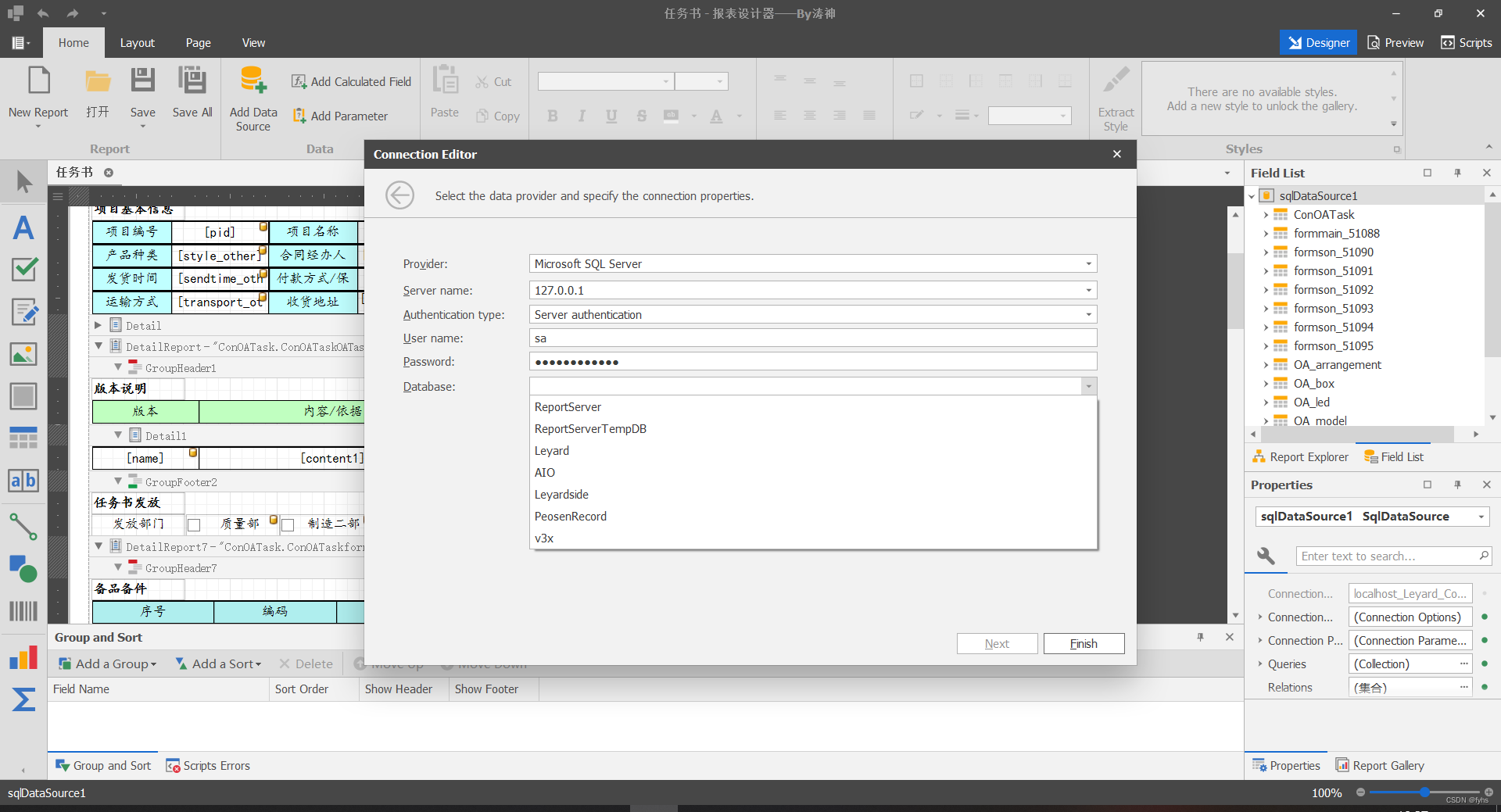Viewport: 1501px width, 812px height.
Task: Select the Check Box tool in the toolbox
Action: (x=23, y=270)
